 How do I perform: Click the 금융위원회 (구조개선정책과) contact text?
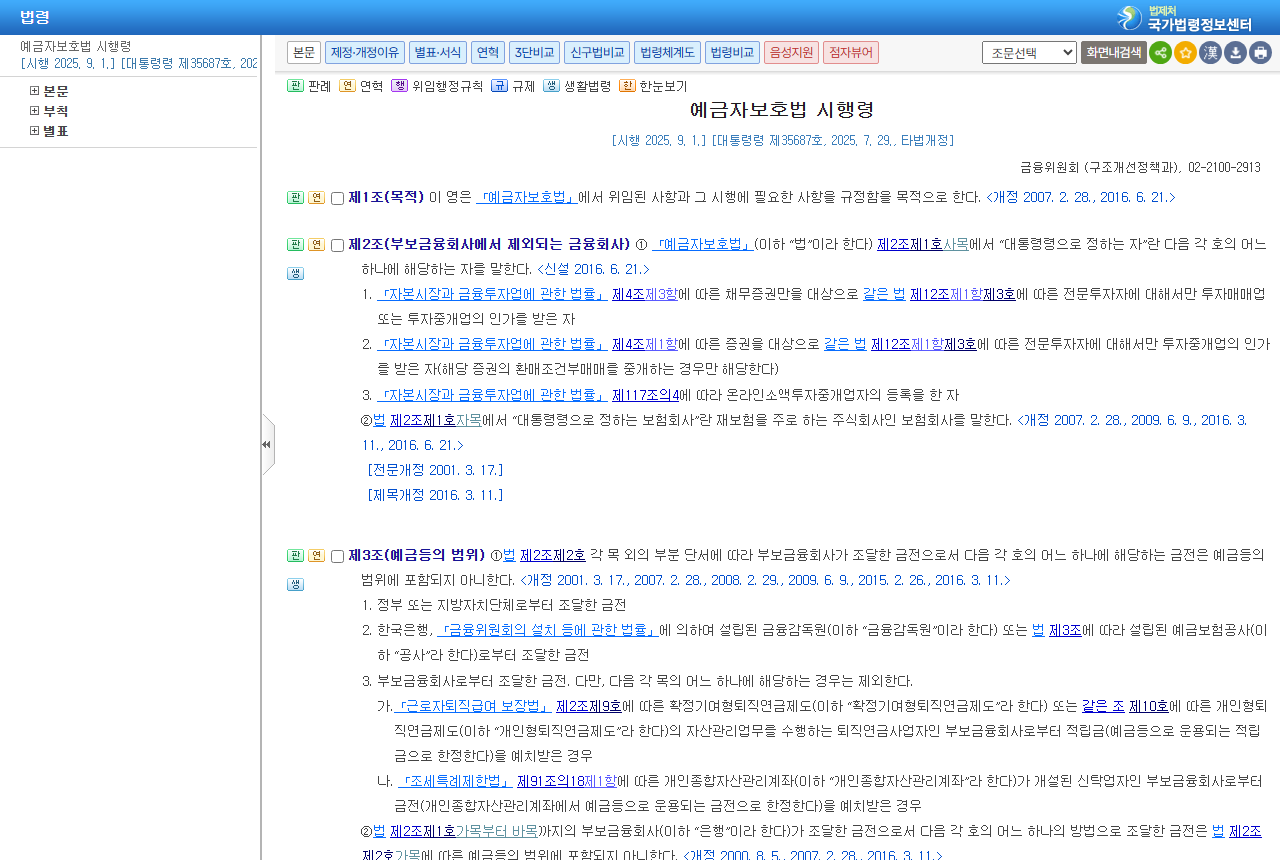(x=1140, y=167)
